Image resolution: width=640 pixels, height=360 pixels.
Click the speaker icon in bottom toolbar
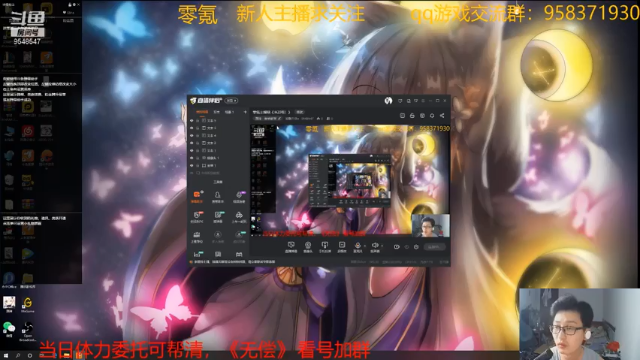click(375, 245)
